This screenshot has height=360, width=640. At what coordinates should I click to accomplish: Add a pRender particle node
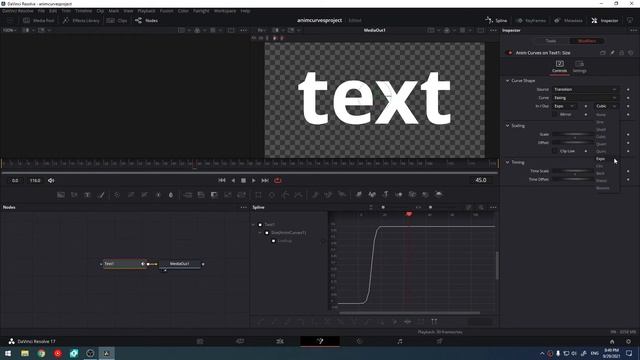pyautogui.click(x=342, y=195)
